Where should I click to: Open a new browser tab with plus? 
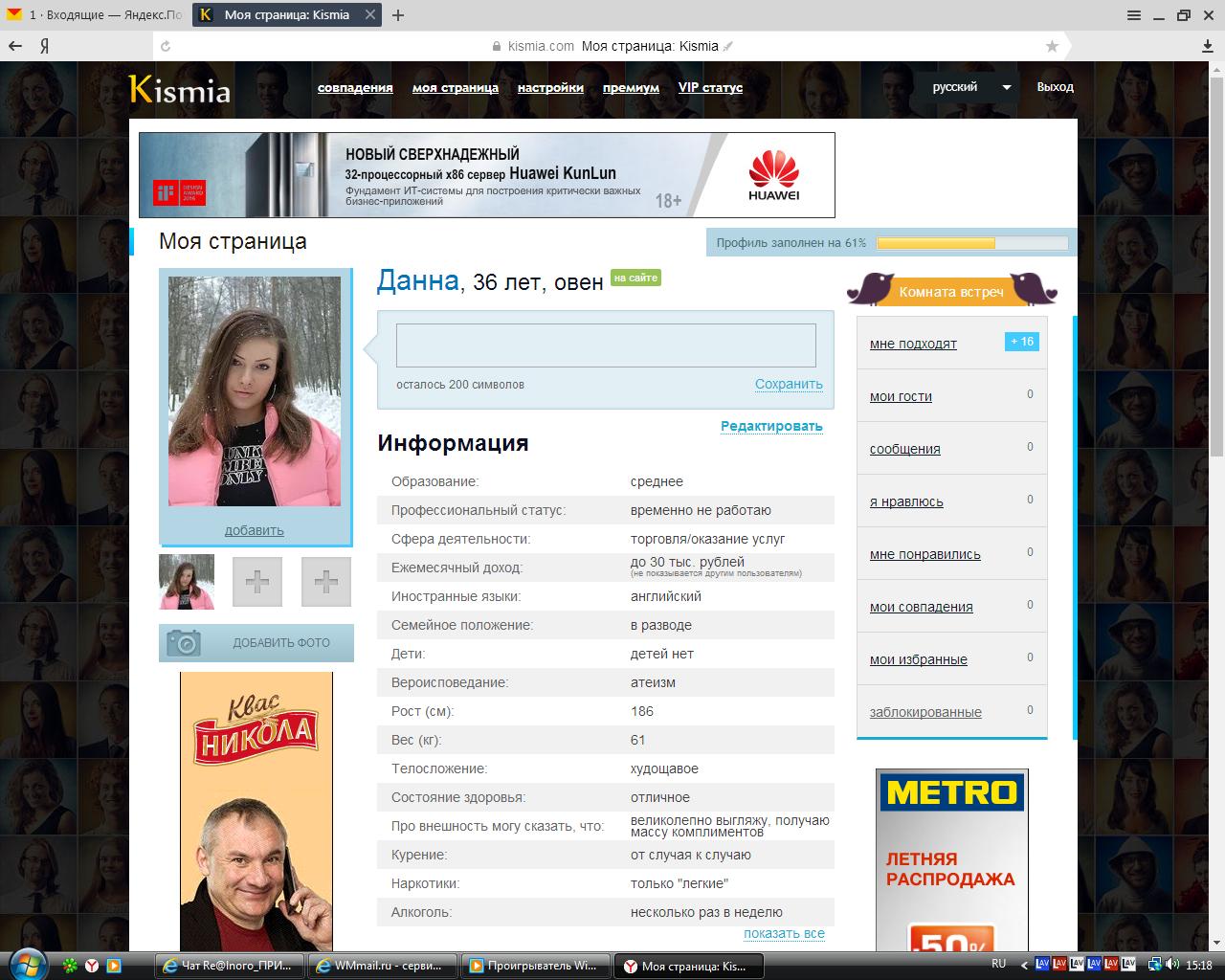pyautogui.click(x=398, y=15)
